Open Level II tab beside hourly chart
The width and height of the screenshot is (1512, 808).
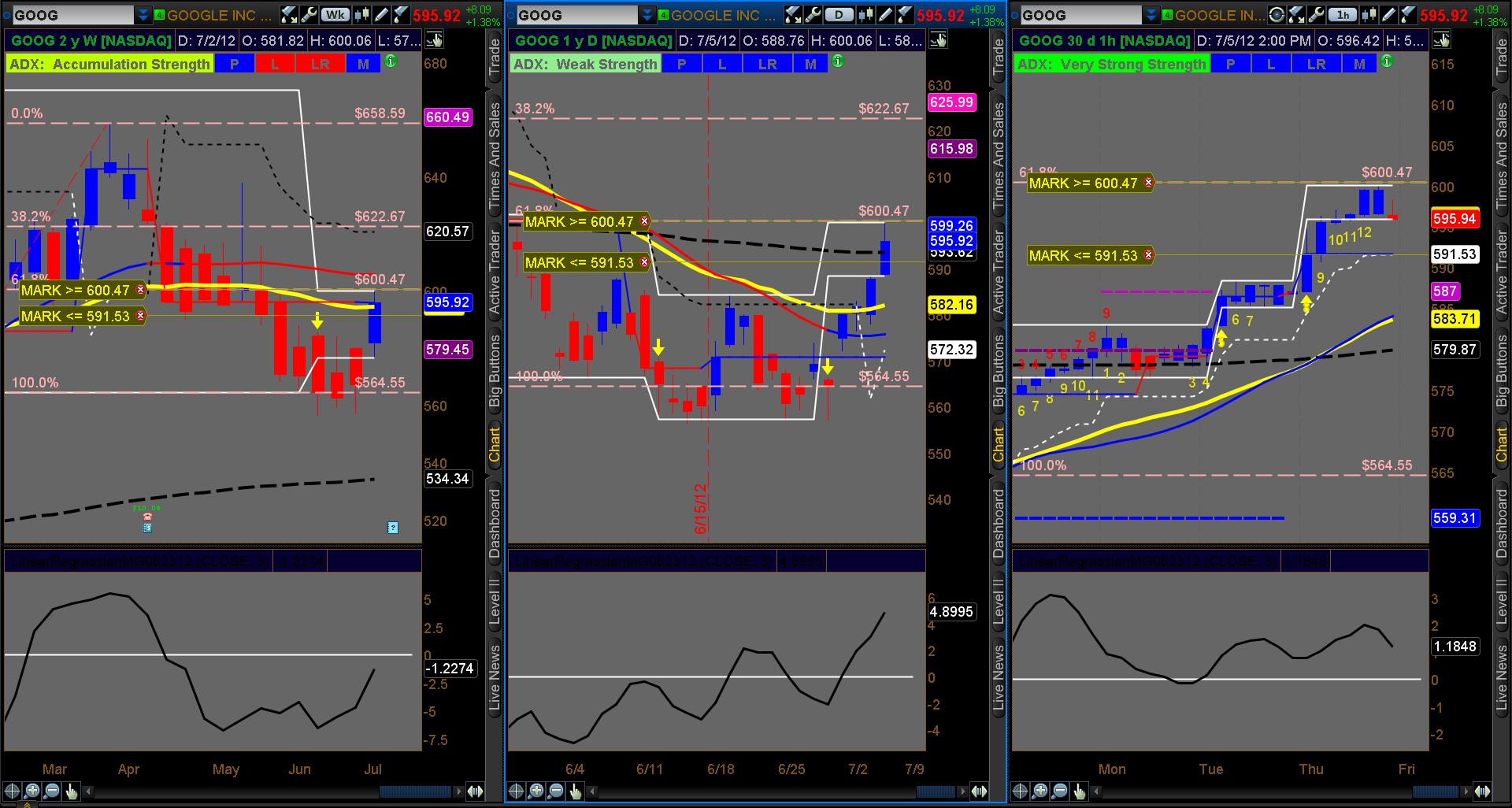1502,602
